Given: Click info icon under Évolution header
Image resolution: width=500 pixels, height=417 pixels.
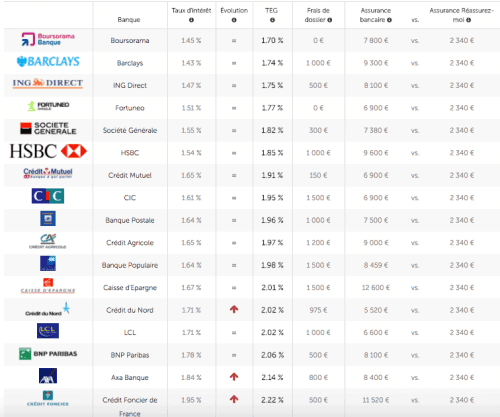Looking at the screenshot, I should tap(234, 20).
